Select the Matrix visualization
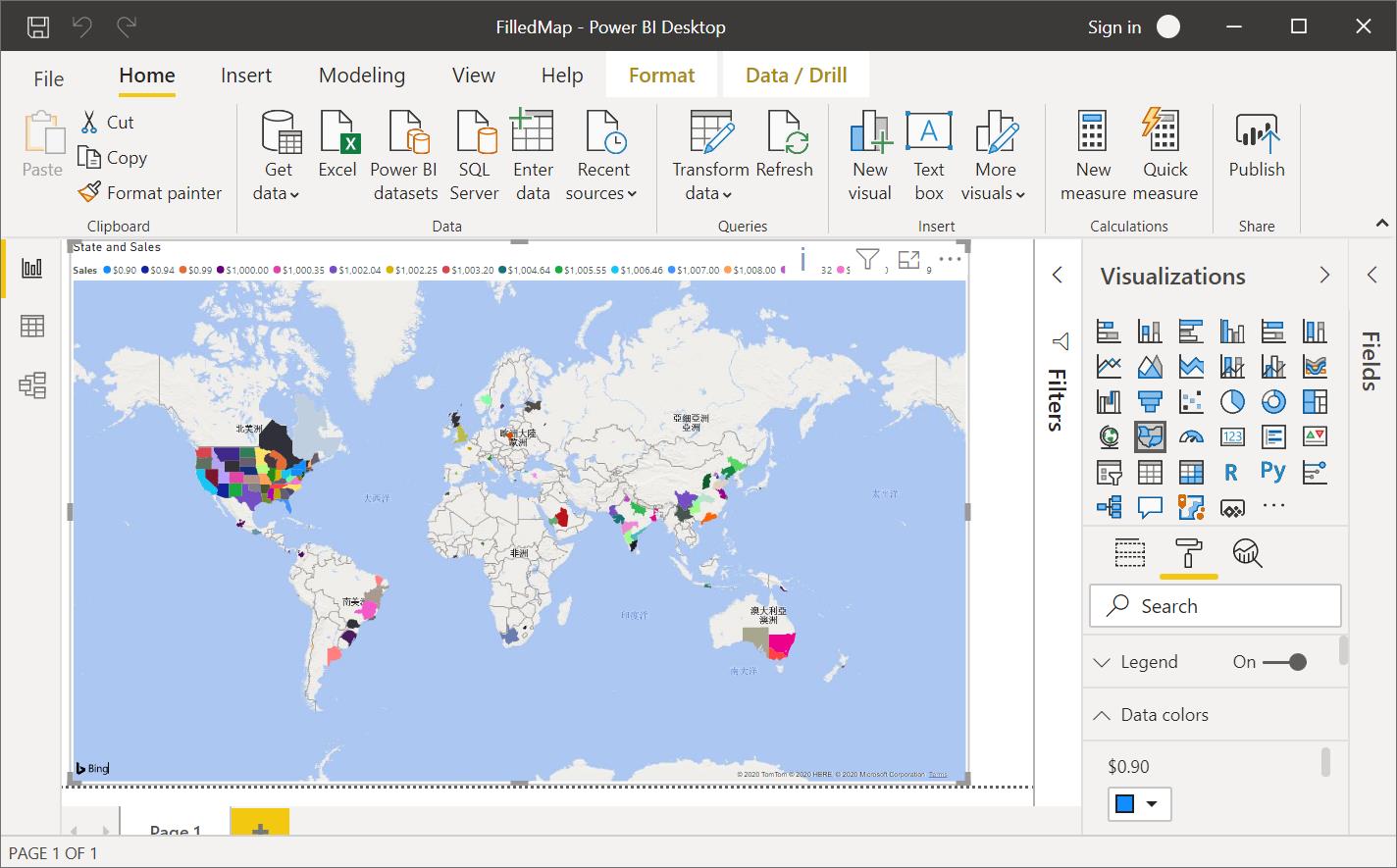The height and width of the screenshot is (868, 1397). point(1191,472)
